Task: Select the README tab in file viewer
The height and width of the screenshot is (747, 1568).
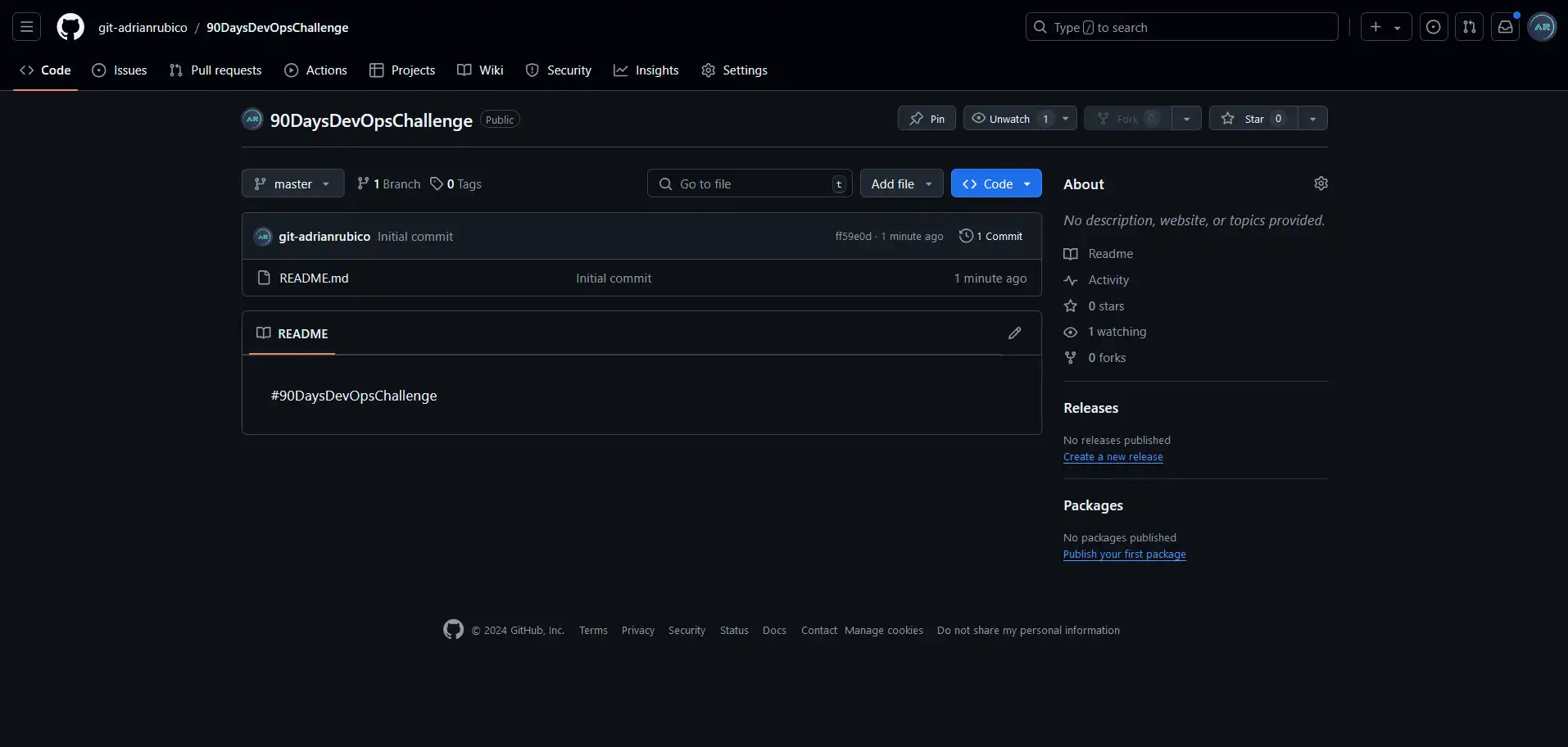Action: (x=292, y=333)
